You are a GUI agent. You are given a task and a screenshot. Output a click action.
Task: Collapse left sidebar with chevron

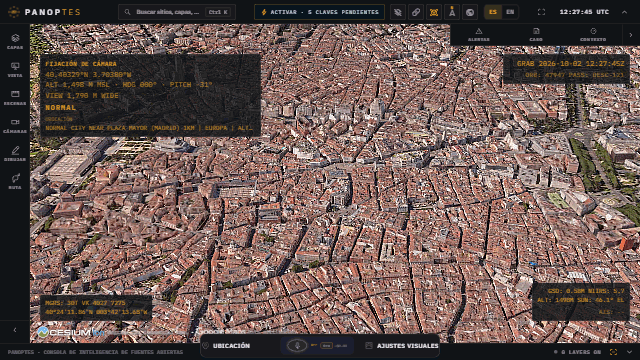15,330
